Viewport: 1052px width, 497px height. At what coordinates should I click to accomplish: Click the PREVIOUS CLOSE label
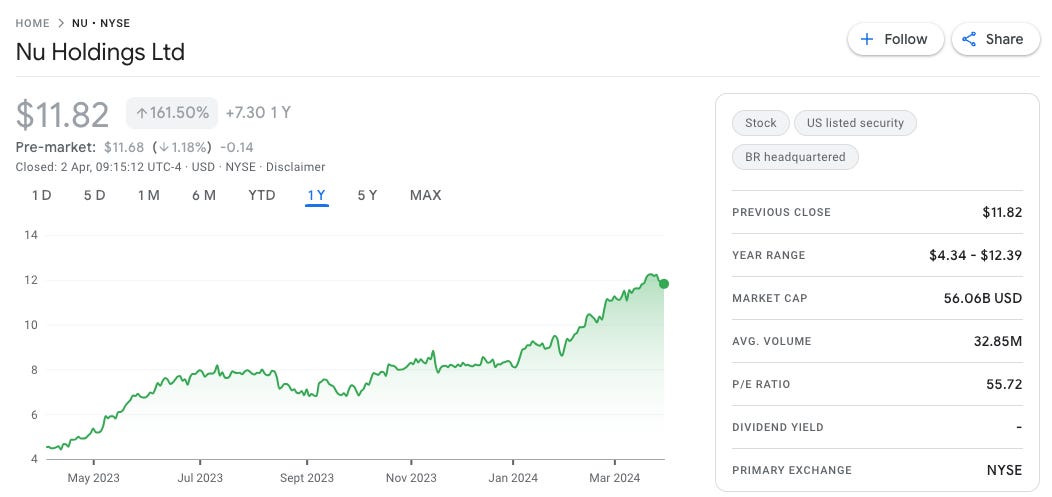[x=781, y=212]
